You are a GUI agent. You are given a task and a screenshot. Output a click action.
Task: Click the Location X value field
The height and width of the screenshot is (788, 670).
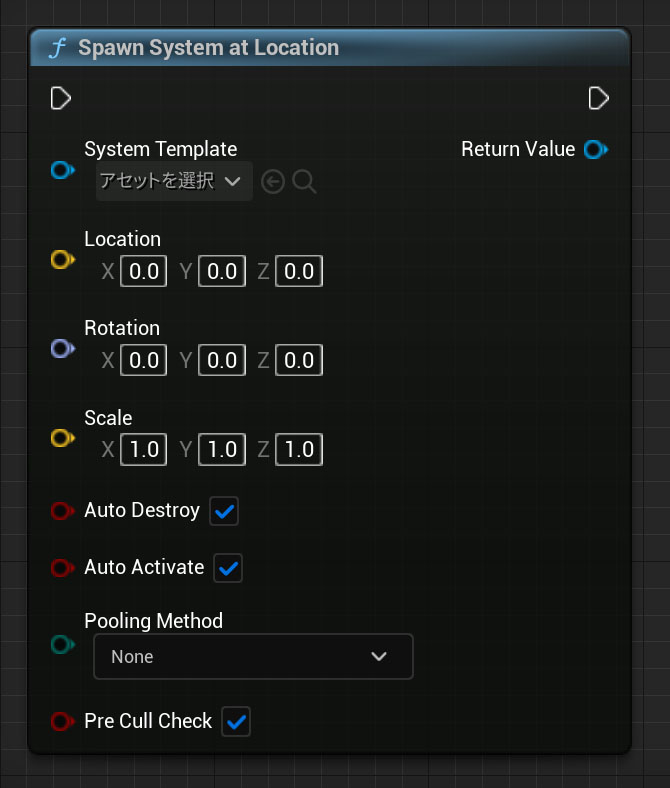(x=144, y=272)
